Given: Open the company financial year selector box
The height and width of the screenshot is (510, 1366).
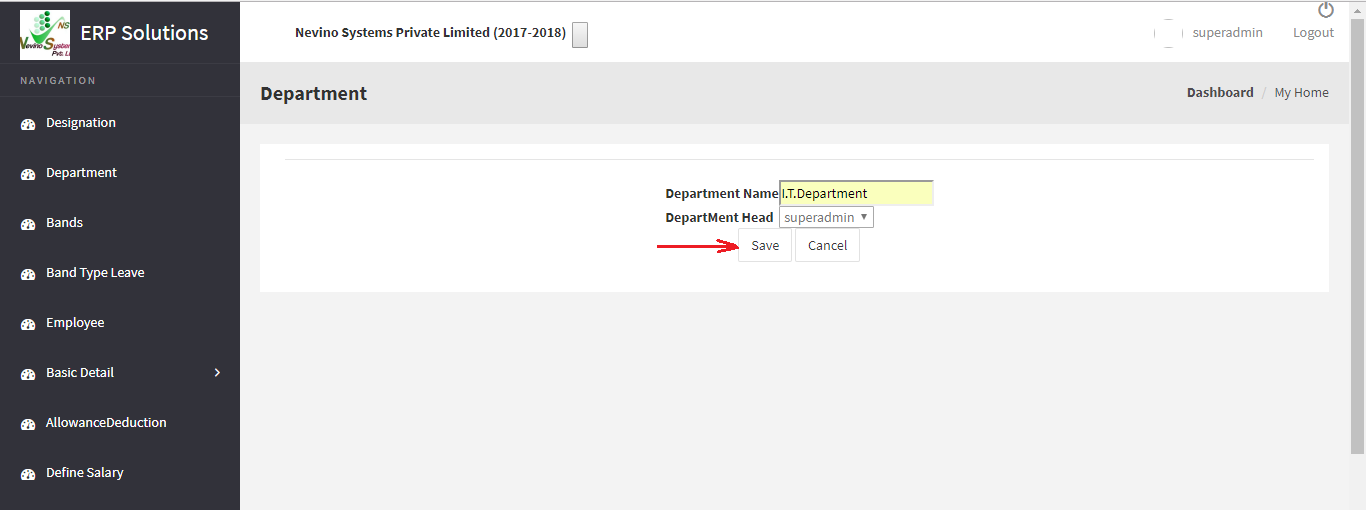Looking at the screenshot, I should [x=580, y=35].
